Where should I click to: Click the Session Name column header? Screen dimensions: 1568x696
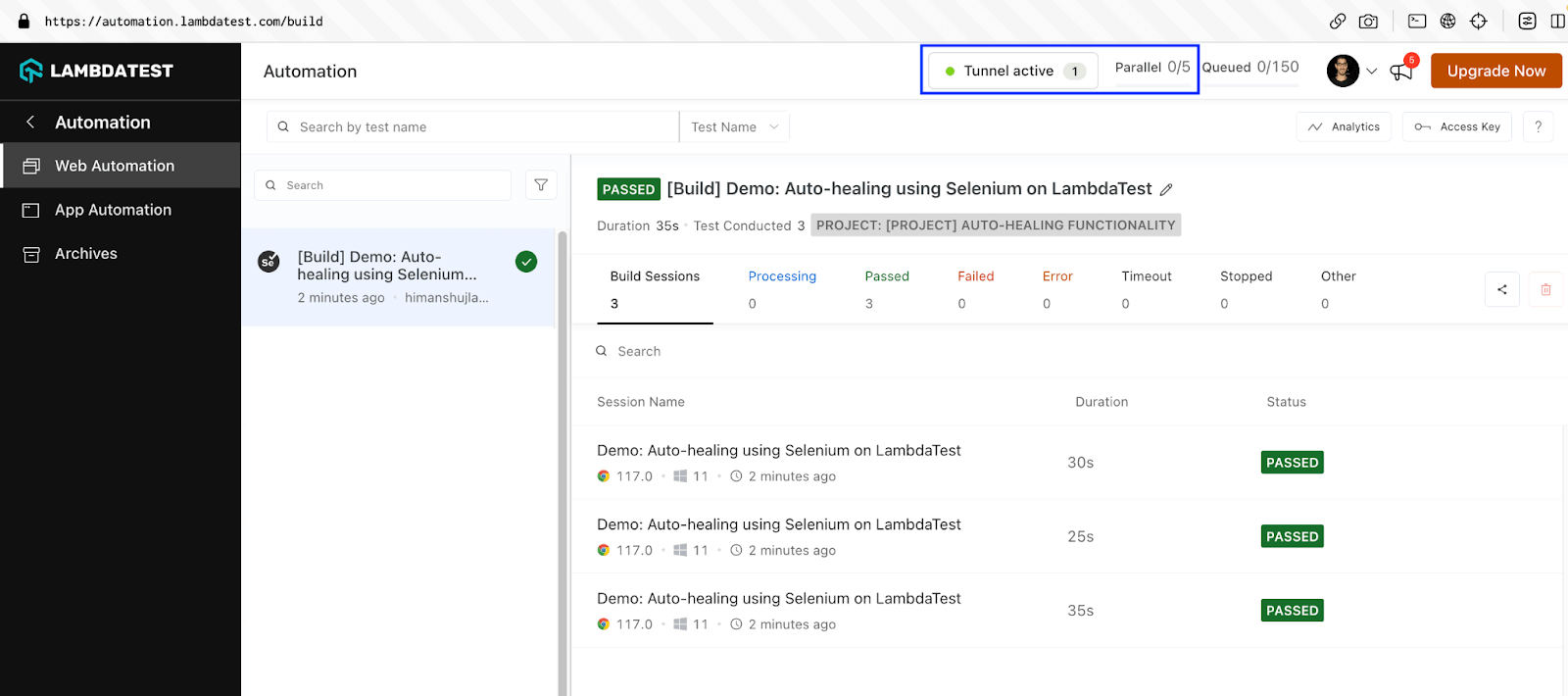click(641, 402)
